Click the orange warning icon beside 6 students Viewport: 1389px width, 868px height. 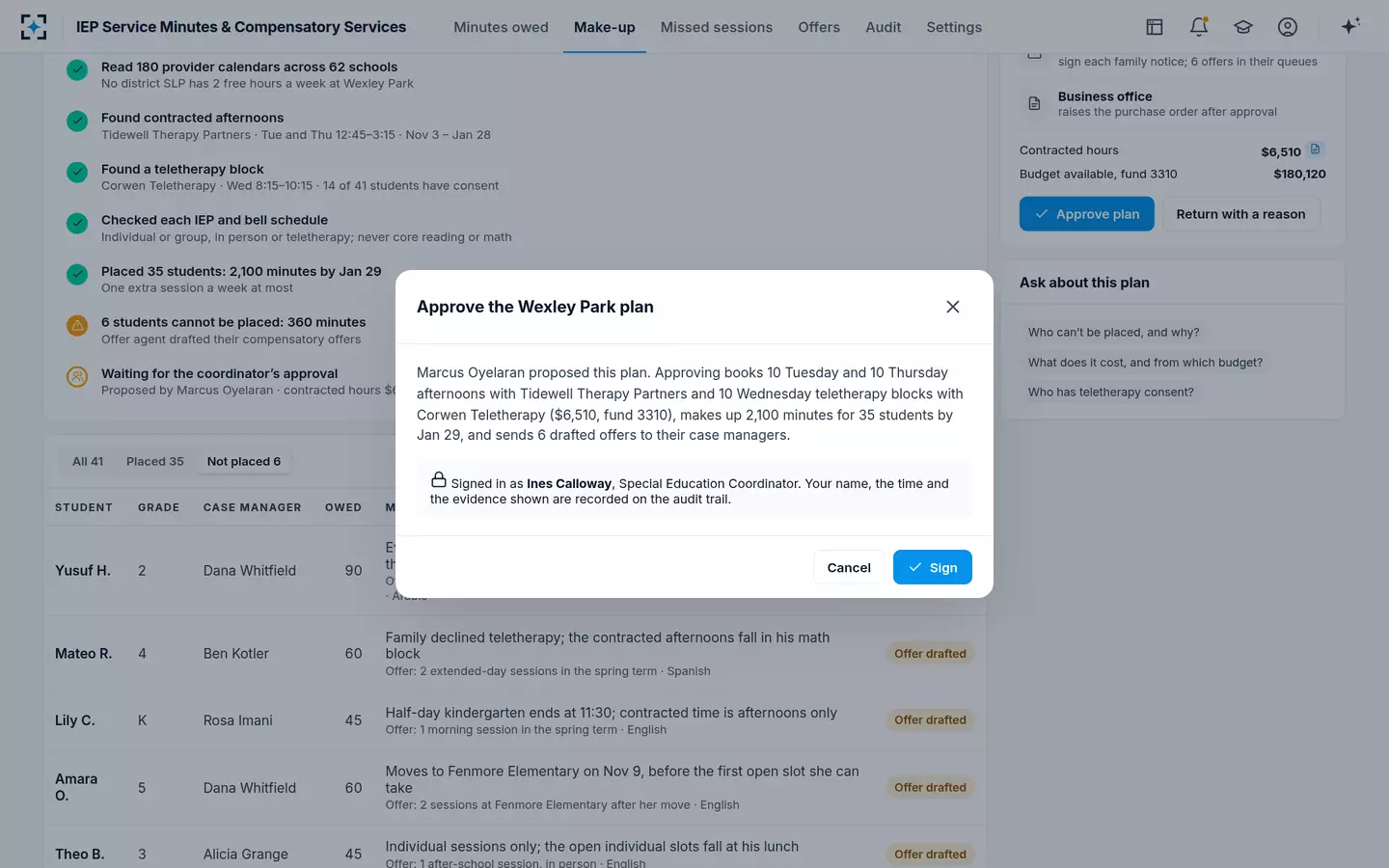click(x=77, y=325)
